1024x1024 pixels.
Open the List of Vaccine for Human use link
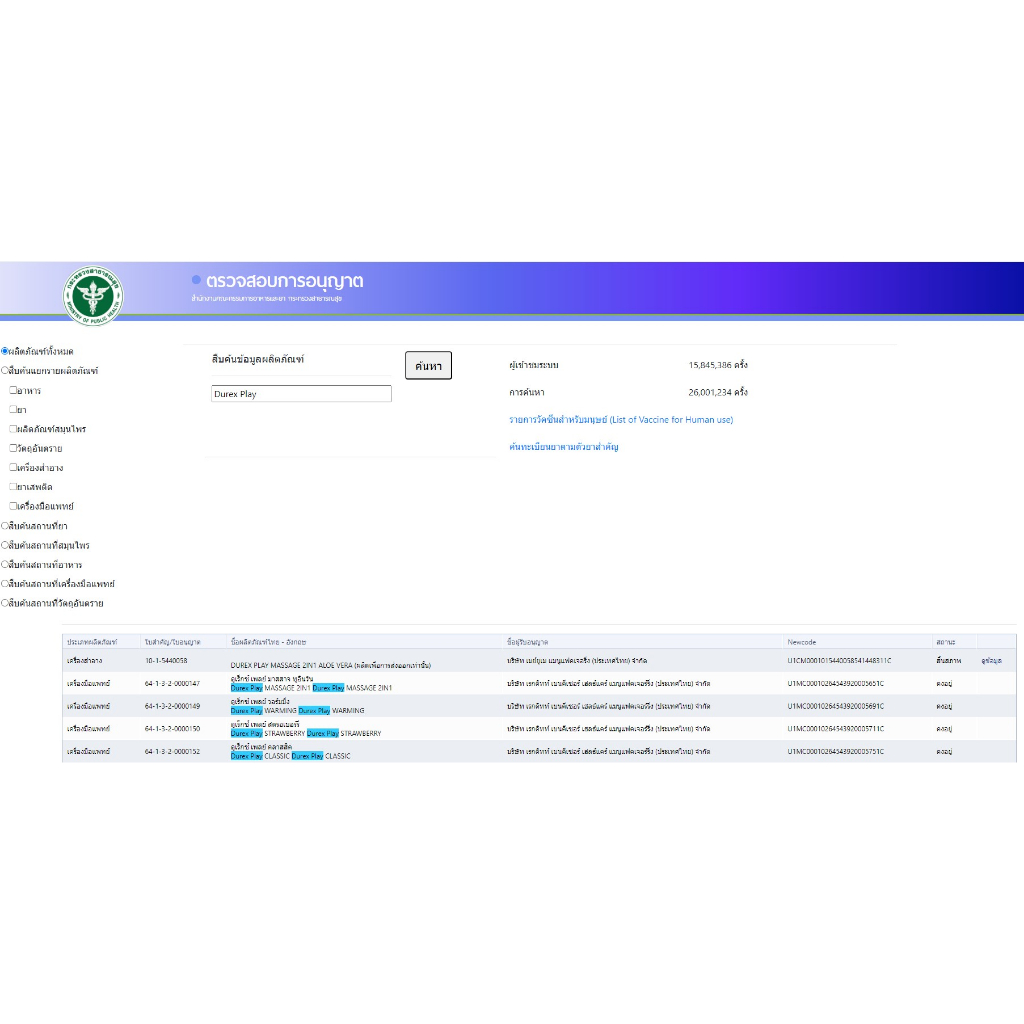pos(621,420)
